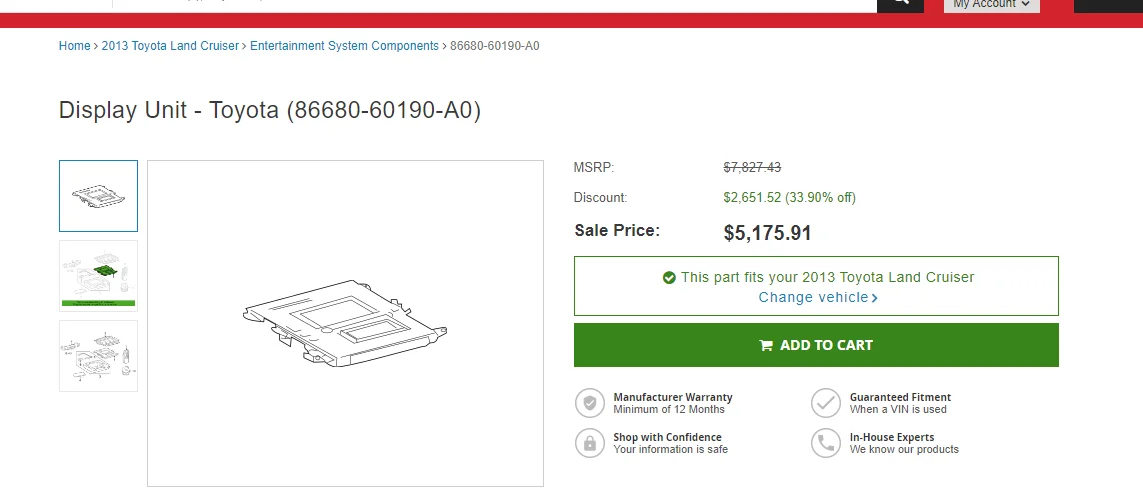
Task: Click the Shop with Confidence lock icon
Action: click(x=590, y=443)
